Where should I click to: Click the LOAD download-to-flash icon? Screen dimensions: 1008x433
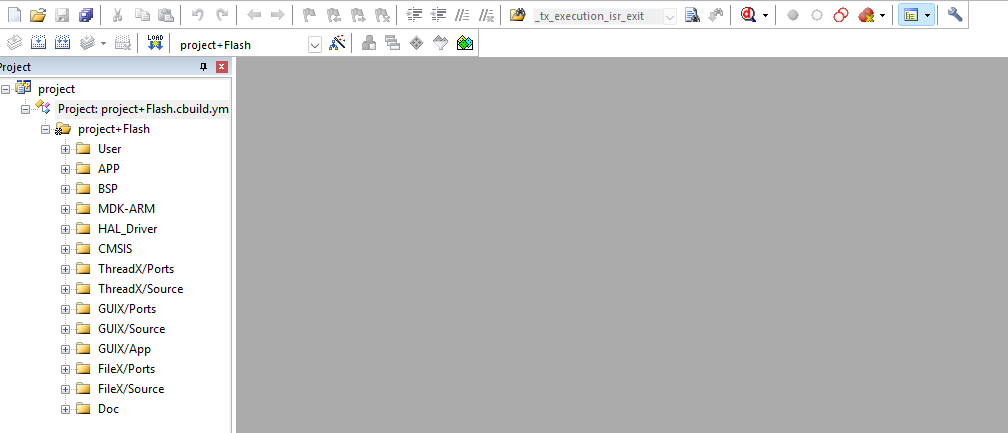tap(155, 44)
